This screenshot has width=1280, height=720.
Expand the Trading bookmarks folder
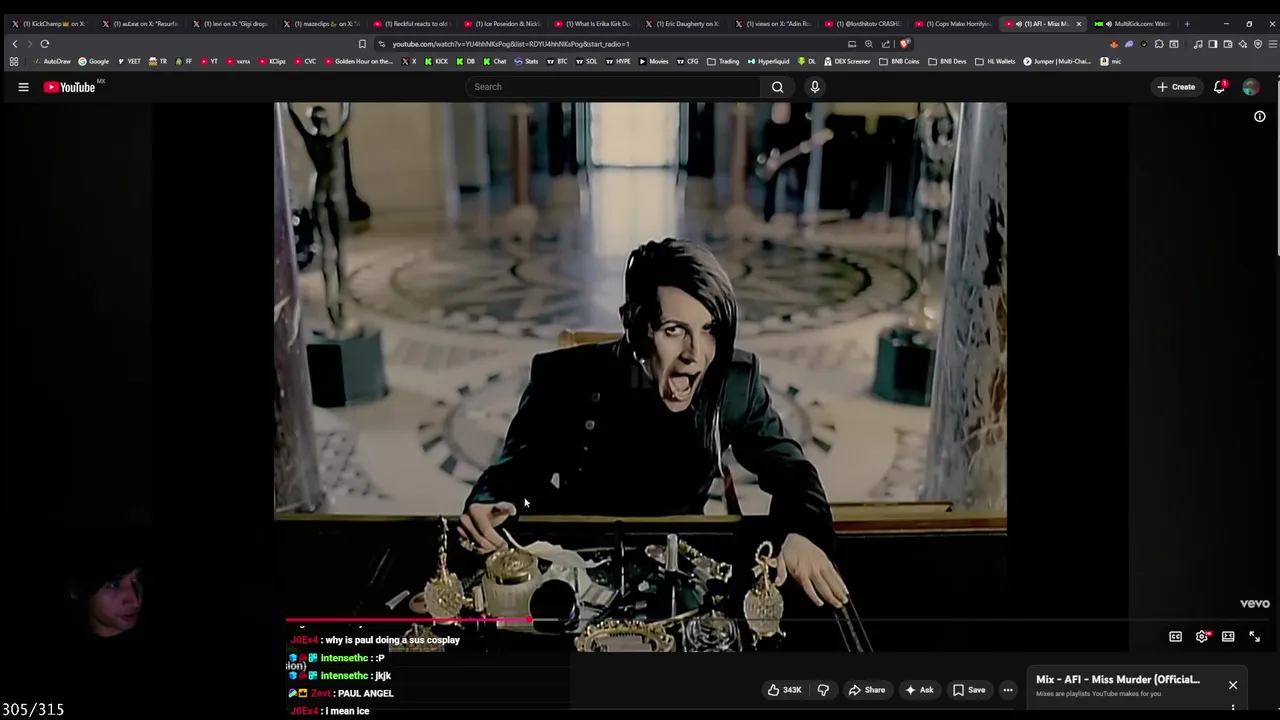click(723, 62)
